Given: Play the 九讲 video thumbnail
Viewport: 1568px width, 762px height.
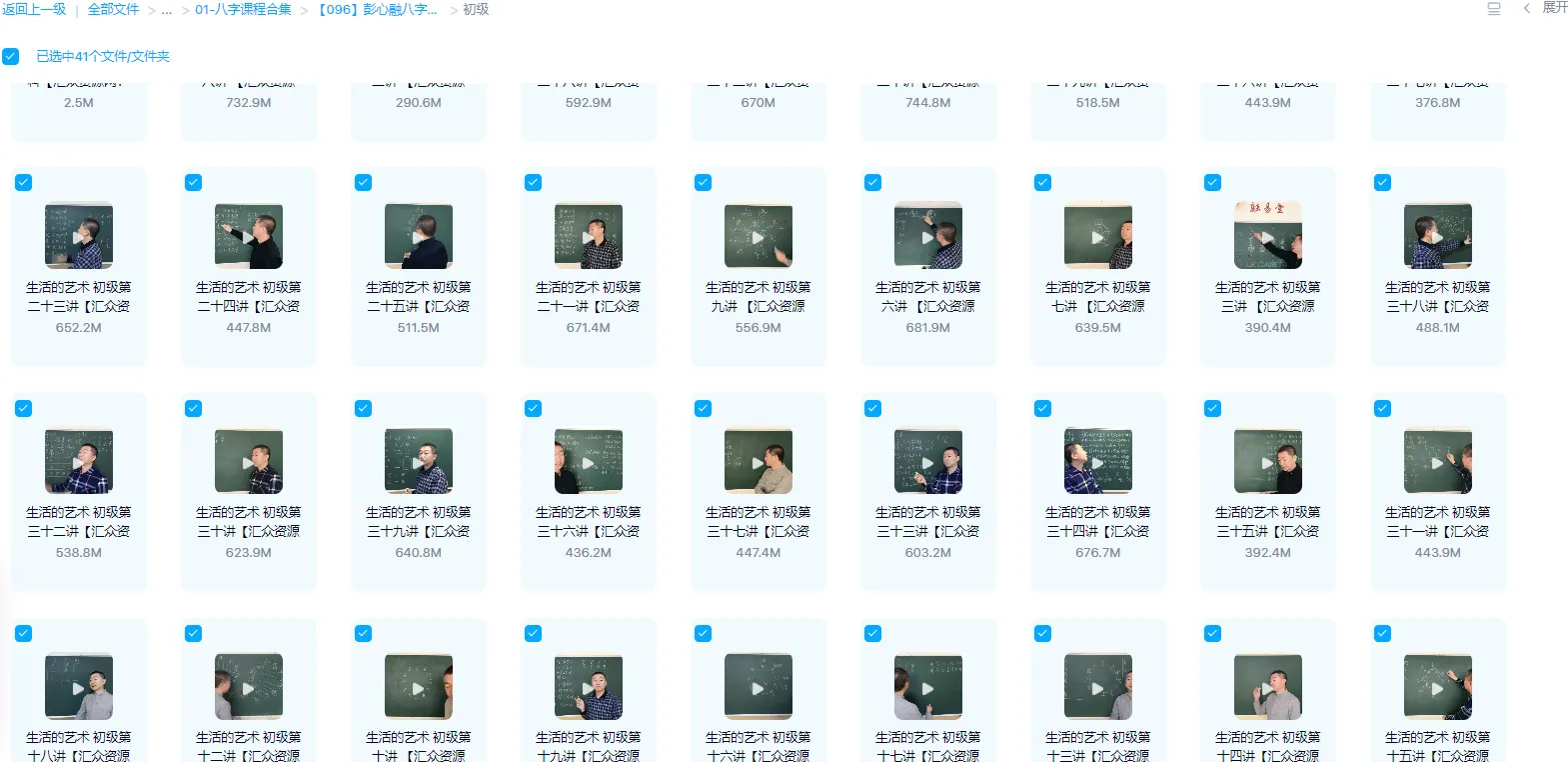Looking at the screenshot, I should 759,236.
